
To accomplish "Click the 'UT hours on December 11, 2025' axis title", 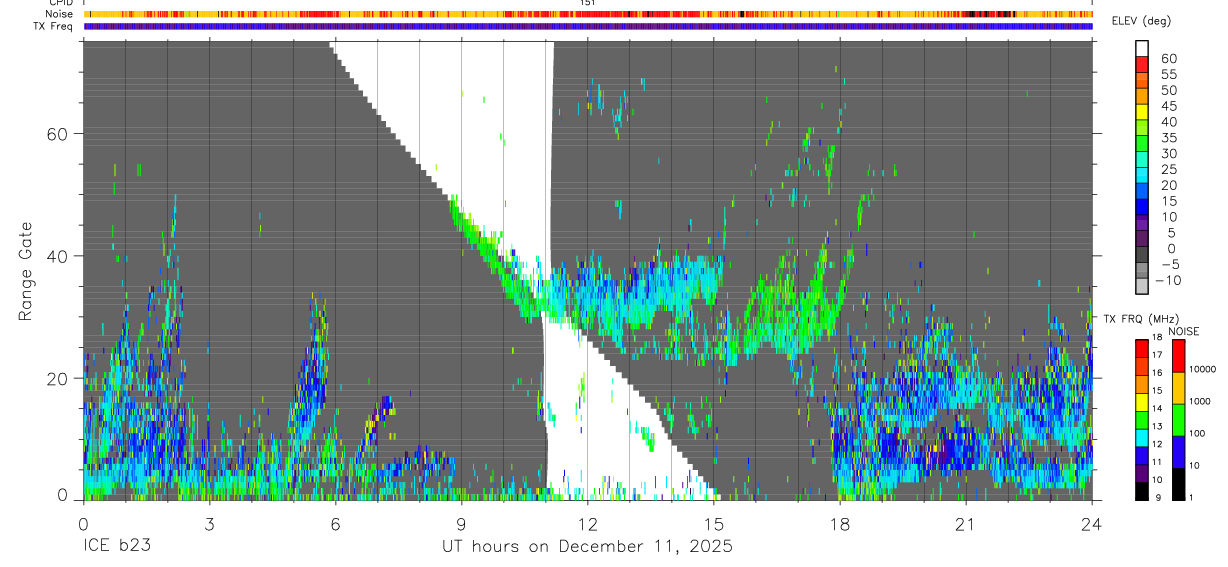I will [x=588, y=547].
